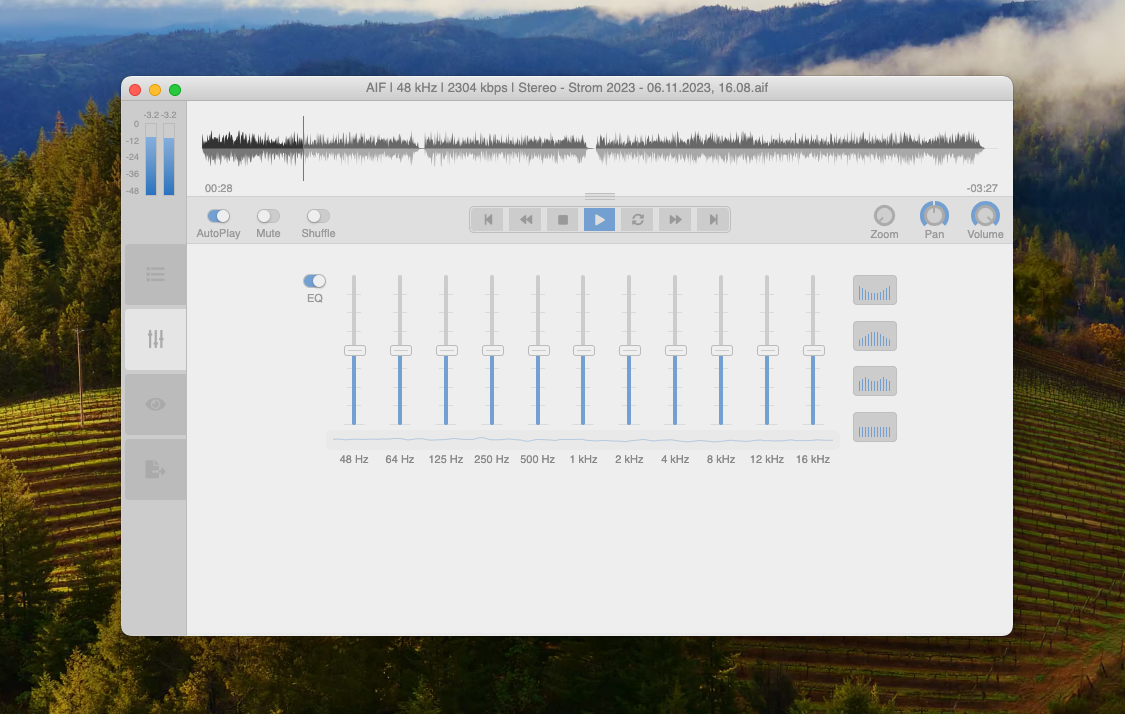Click the waveform playhead marker
The image size is (1125, 714).
[303, 148]
